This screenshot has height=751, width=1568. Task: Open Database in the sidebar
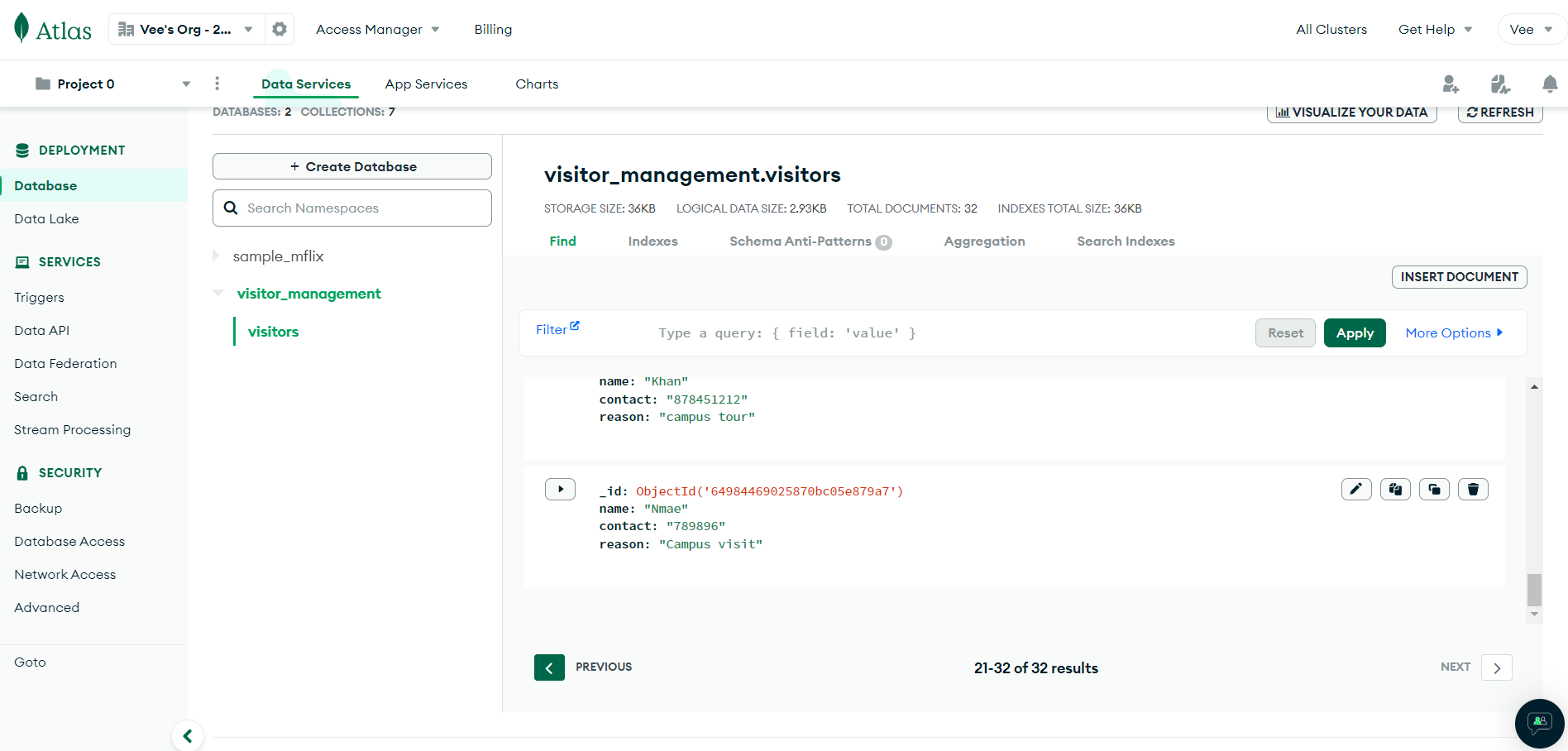pos(94,185)
